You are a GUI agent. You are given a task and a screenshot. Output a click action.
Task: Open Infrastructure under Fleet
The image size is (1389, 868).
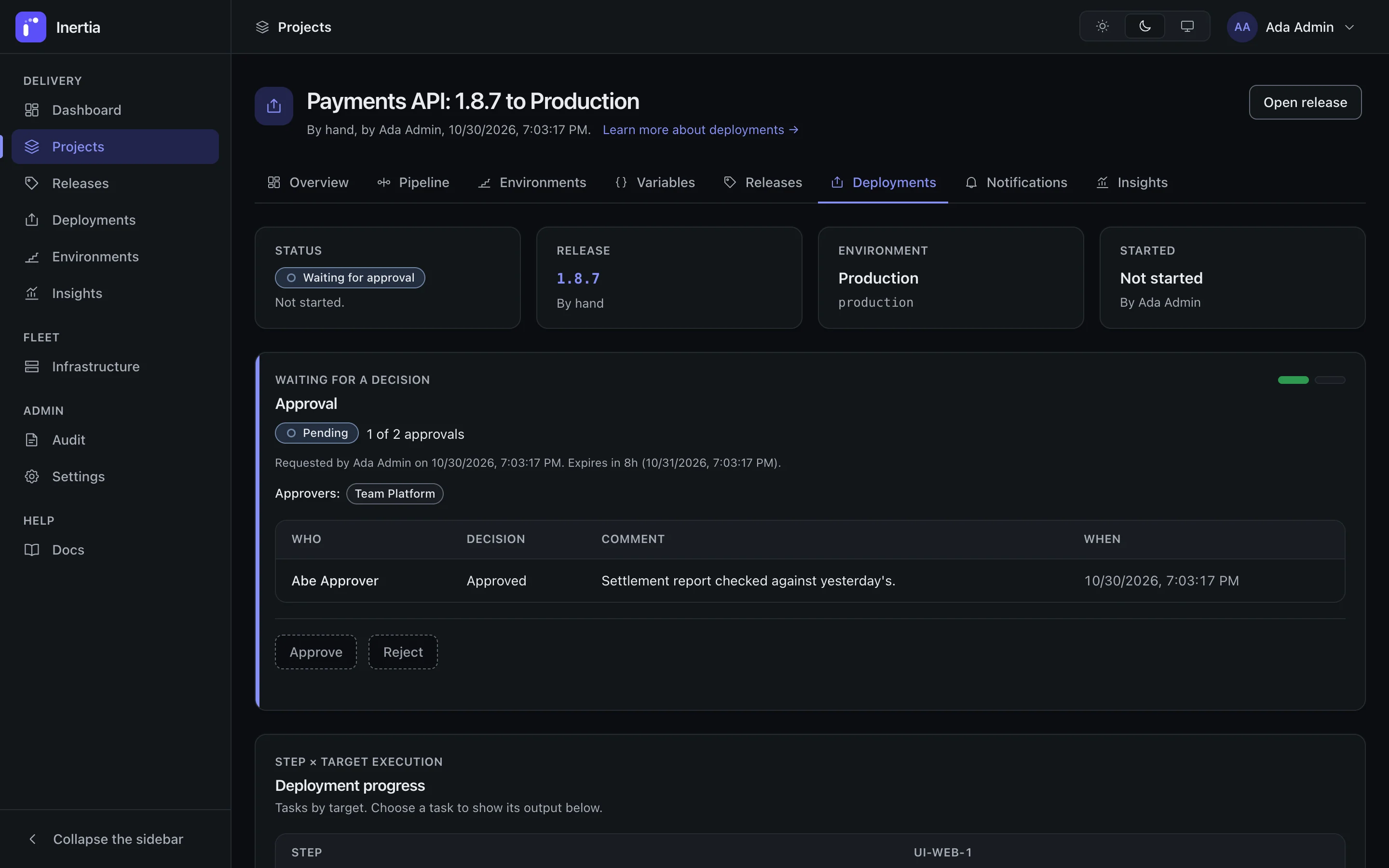tap(115, 366)
